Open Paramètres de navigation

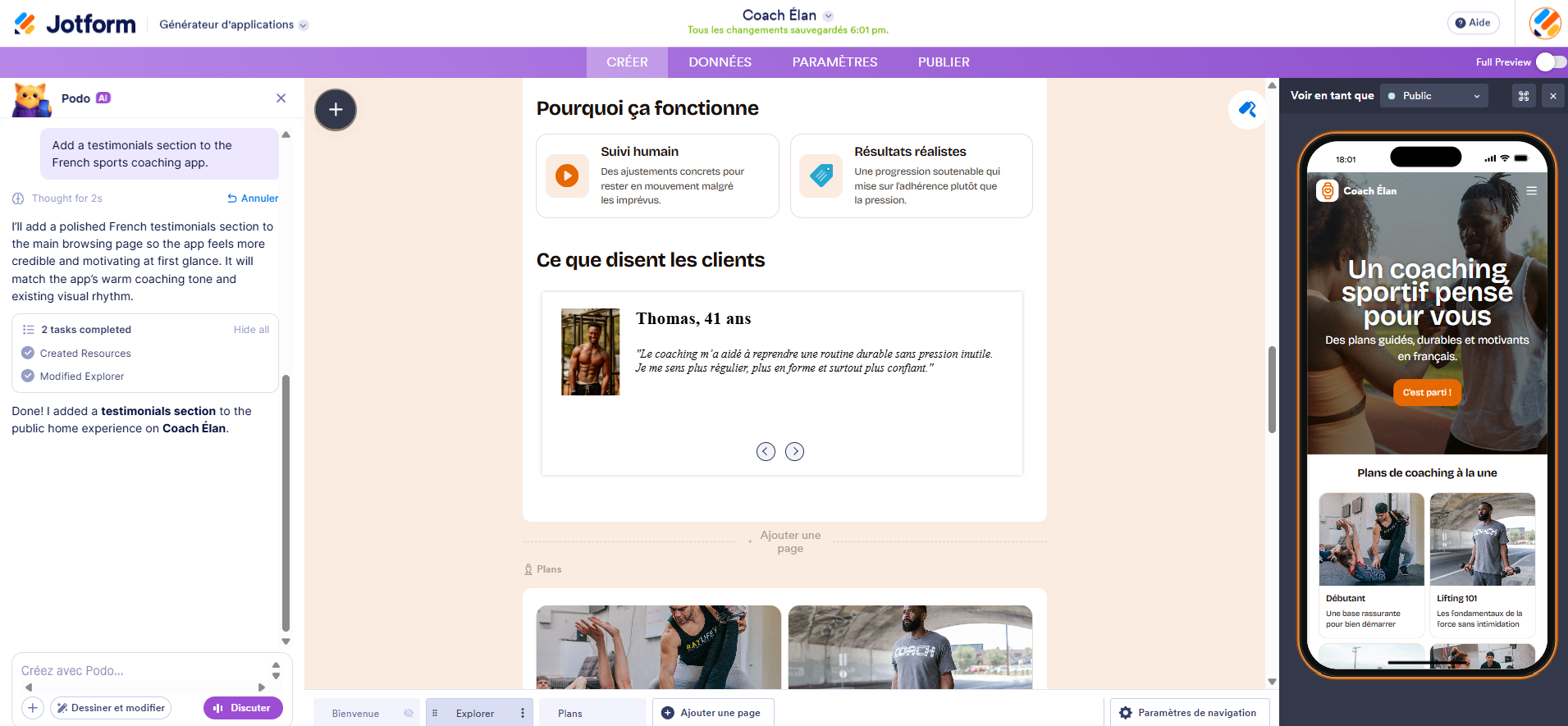1189,713
